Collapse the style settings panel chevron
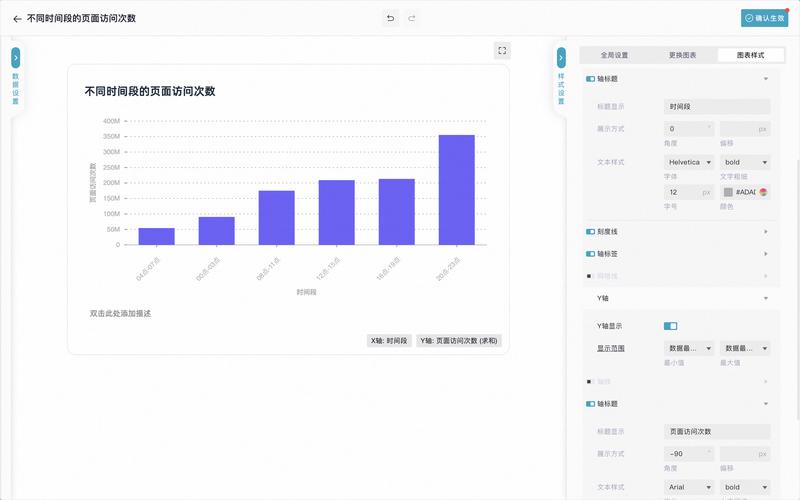 (561, 58)
